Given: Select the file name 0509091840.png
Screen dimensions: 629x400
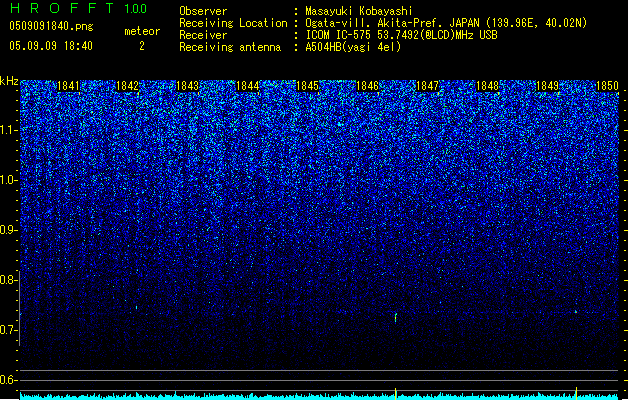Looking at the screenshot, I should pyautogui.click(x=51, y=26).
